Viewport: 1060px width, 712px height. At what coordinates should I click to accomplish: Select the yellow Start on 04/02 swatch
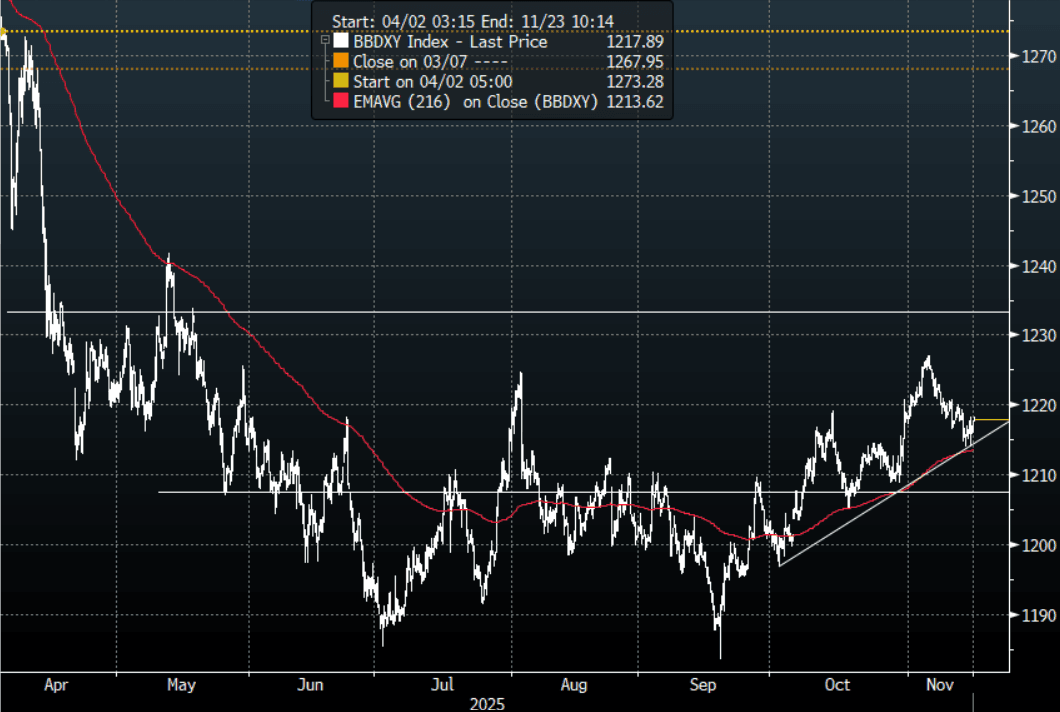tap(341, 82)
